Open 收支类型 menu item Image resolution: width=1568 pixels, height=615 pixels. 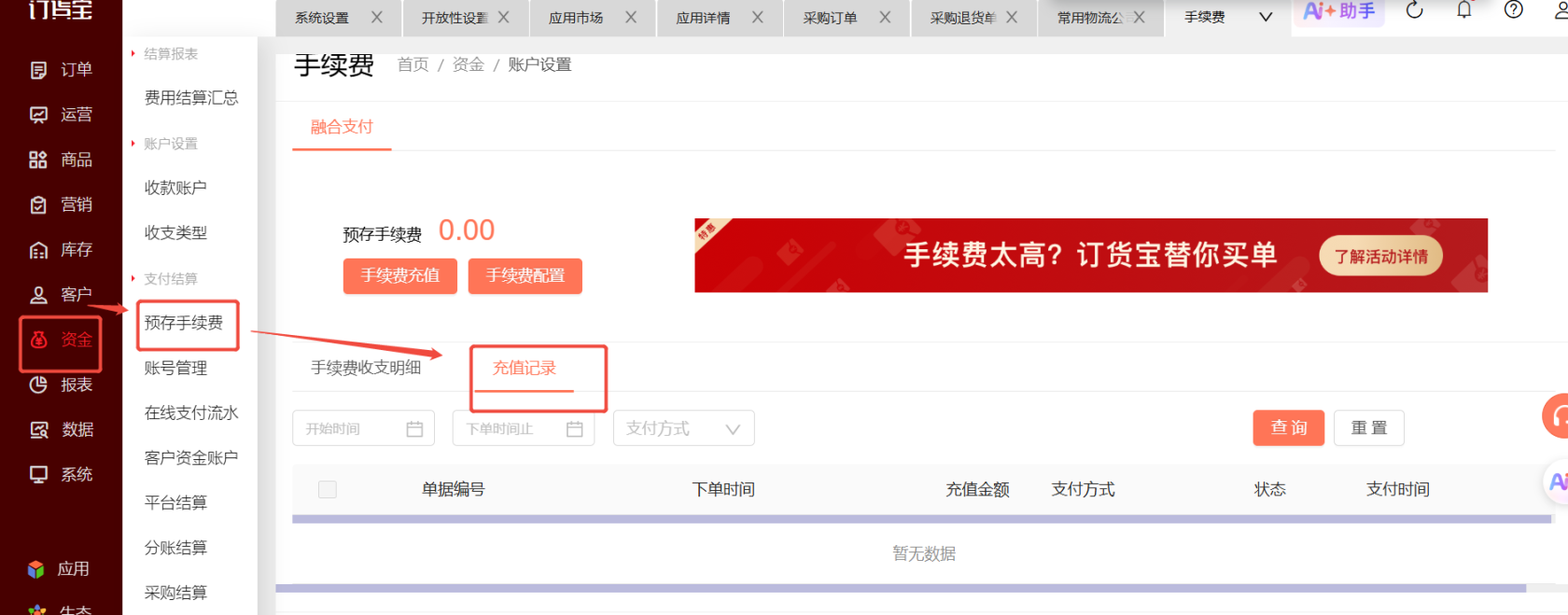click(175, 233)
